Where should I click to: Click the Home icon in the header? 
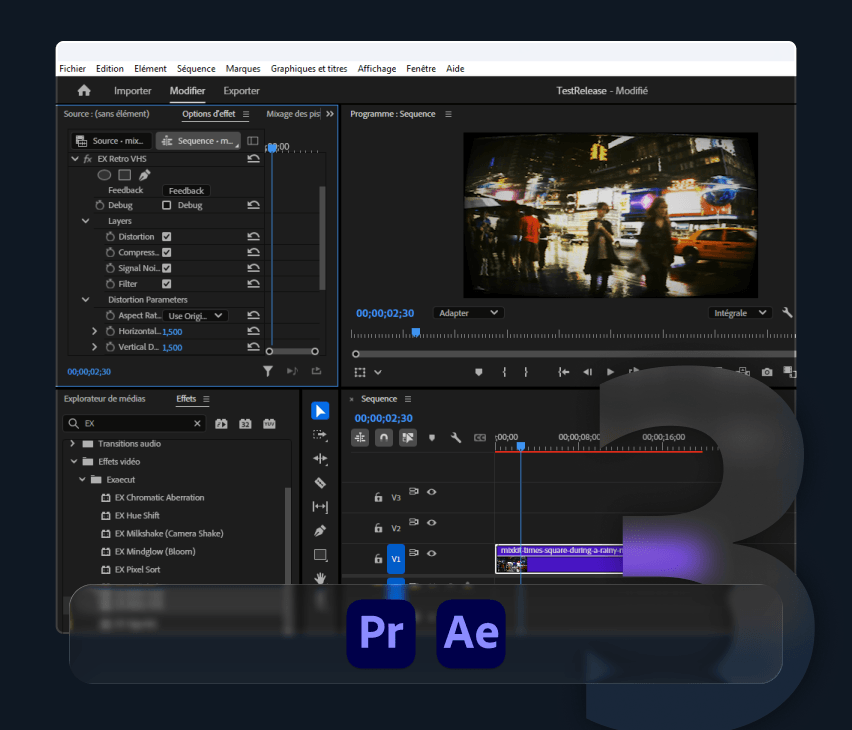click(84, 91)
